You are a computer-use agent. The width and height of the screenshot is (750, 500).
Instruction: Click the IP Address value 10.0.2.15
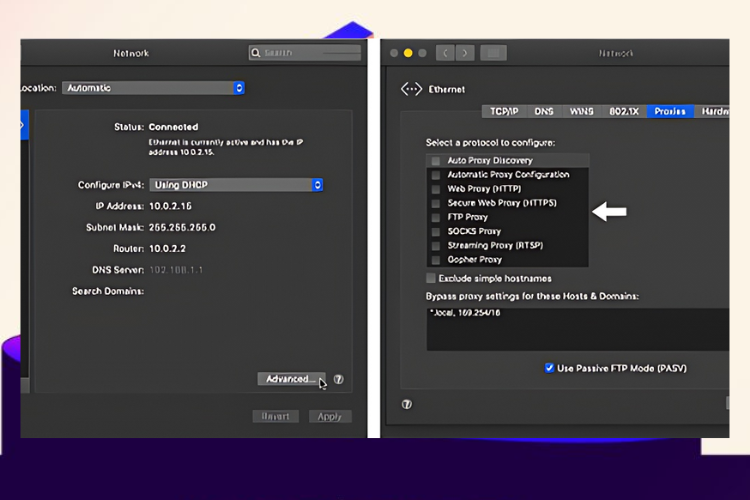170,206
